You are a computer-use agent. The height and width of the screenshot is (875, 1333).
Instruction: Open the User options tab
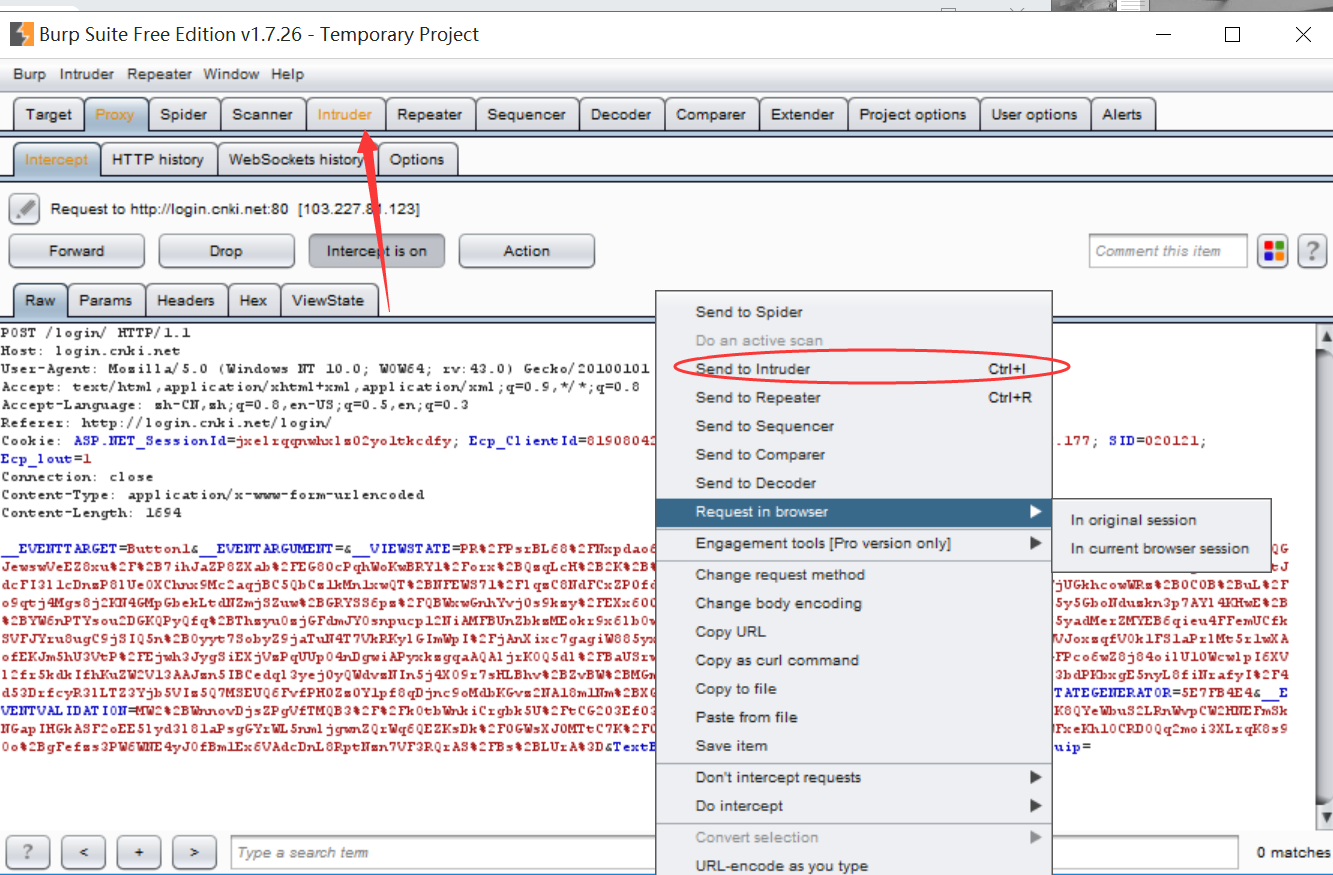pos(1035,114)
